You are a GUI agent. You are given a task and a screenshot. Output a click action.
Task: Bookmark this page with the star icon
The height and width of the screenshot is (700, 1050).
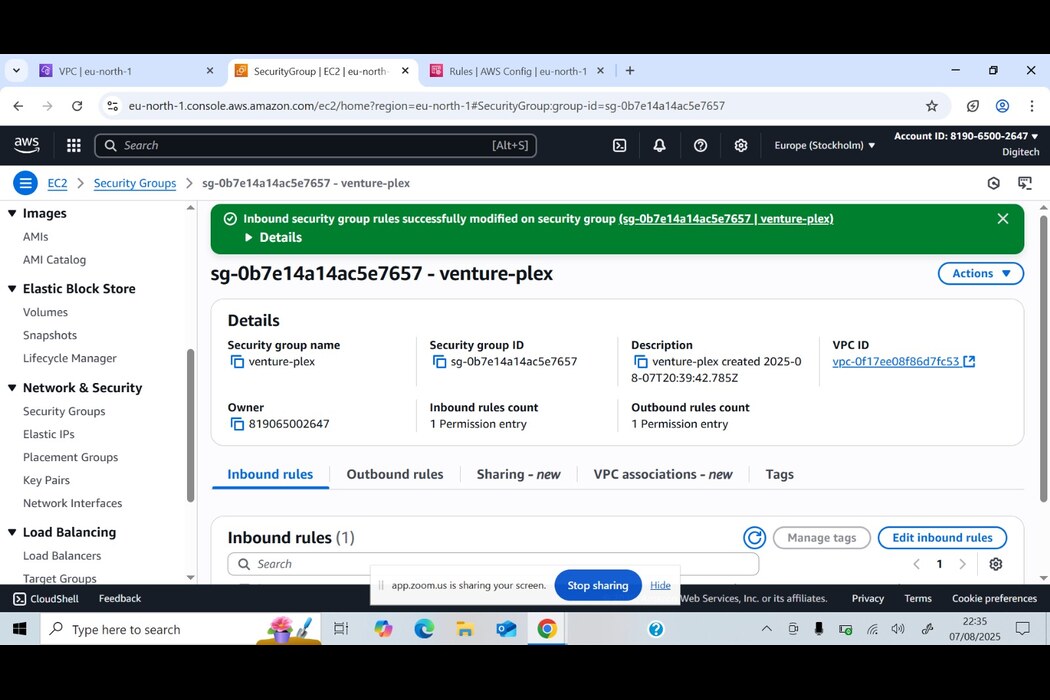931,106
